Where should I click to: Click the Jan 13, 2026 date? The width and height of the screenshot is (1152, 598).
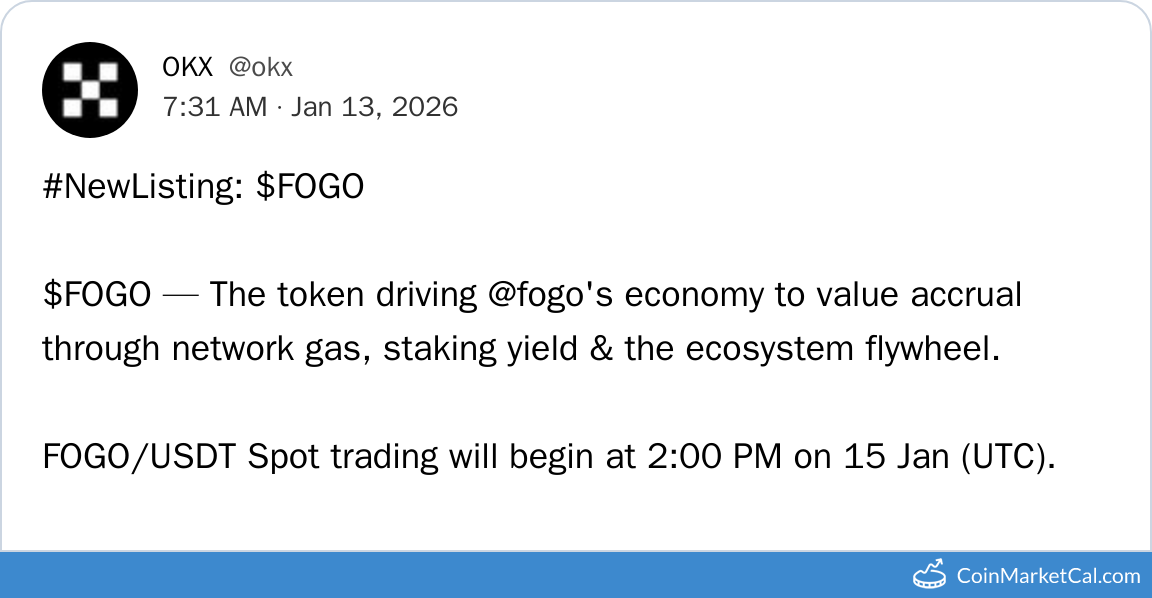pyautogui.click(x=374, y=107)
